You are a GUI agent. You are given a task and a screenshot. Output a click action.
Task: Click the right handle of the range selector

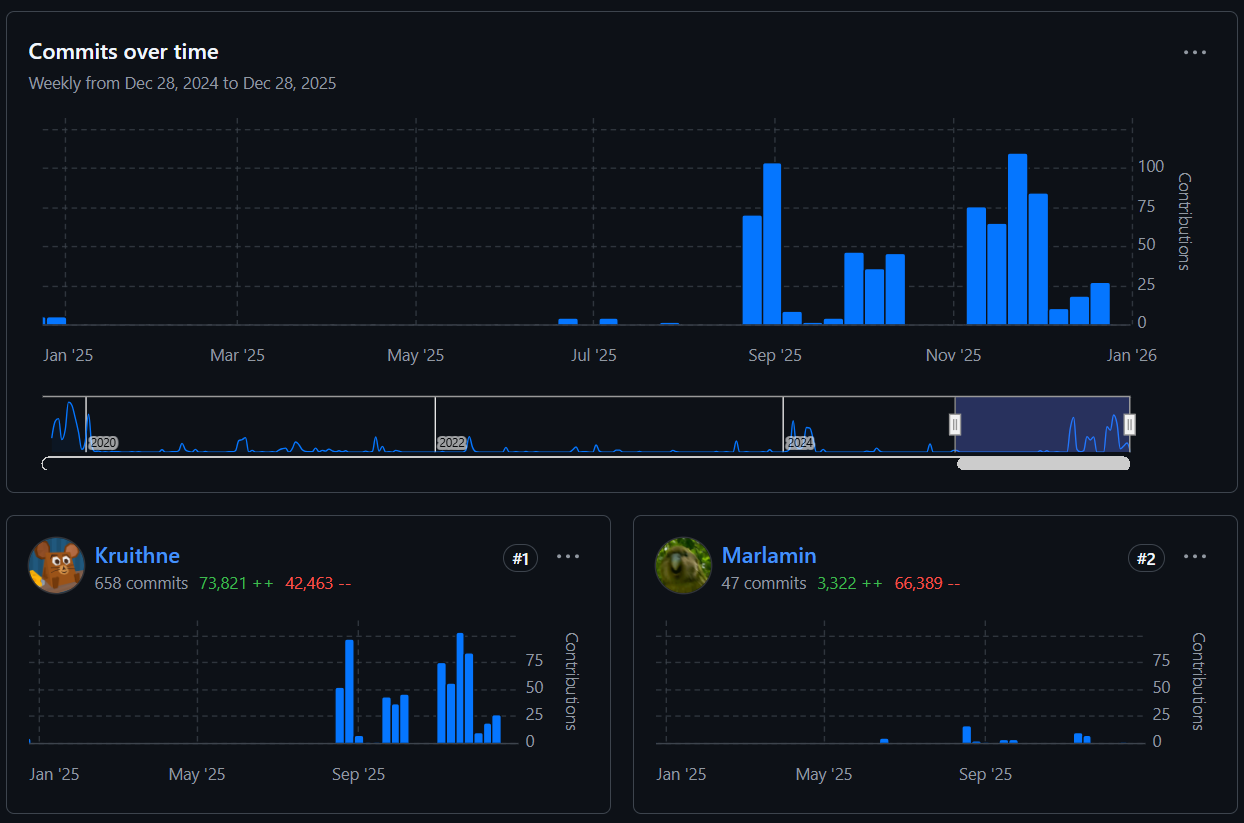(1130, 425)
